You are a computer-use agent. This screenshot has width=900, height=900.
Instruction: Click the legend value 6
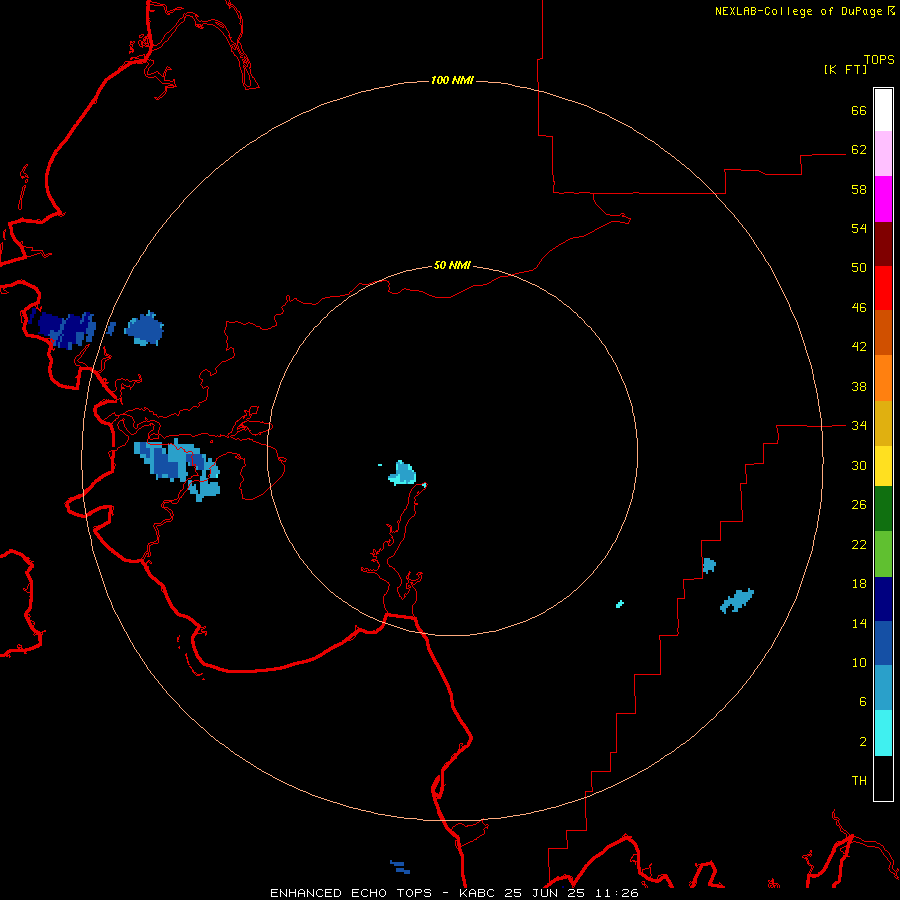[x=863, y=701]
